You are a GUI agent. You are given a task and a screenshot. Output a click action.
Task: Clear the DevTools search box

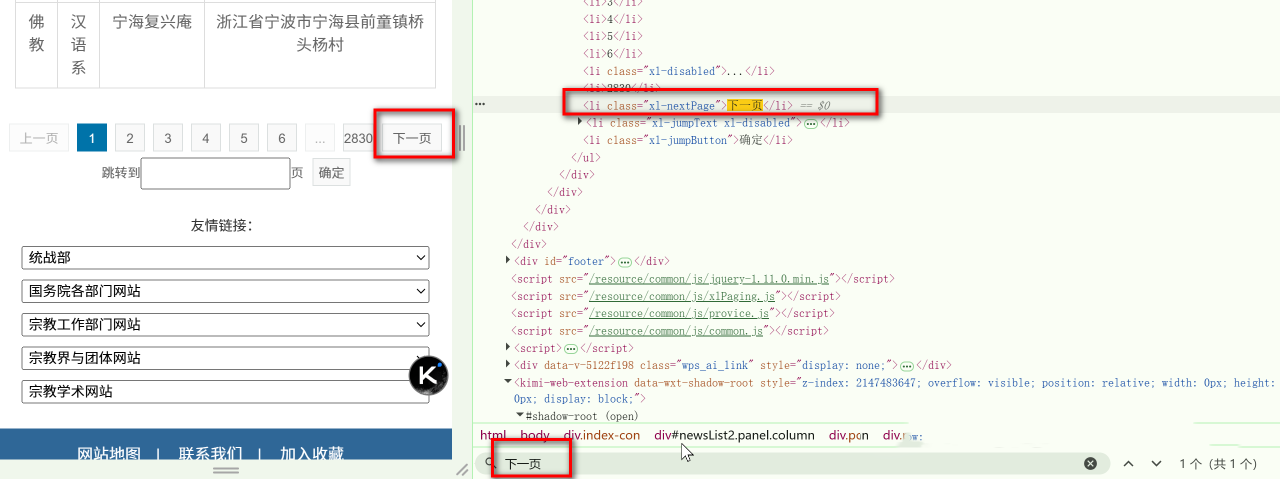coord(1091,464)
